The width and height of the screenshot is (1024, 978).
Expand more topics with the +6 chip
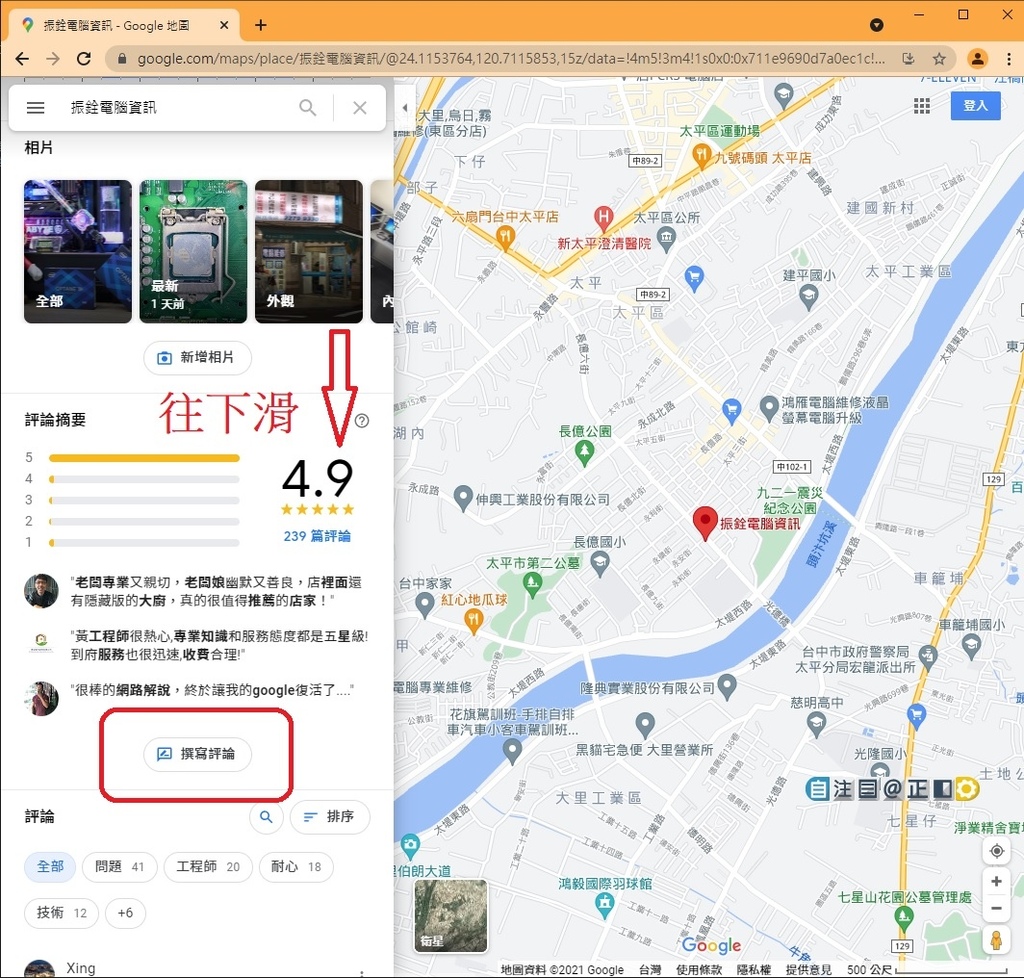pos(125,913)
